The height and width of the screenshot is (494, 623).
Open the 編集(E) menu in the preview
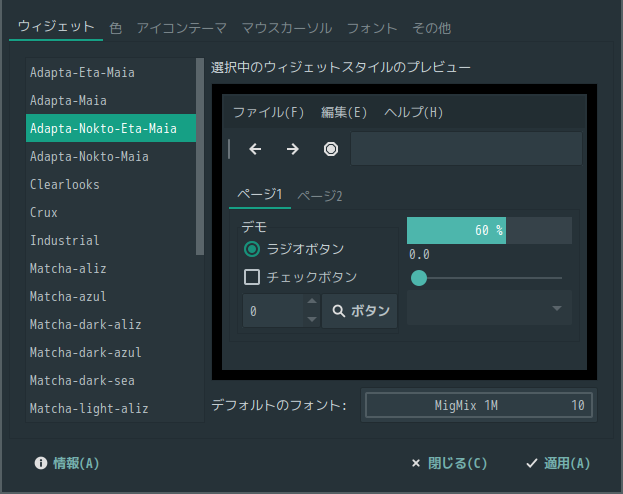tap(344, 112)
